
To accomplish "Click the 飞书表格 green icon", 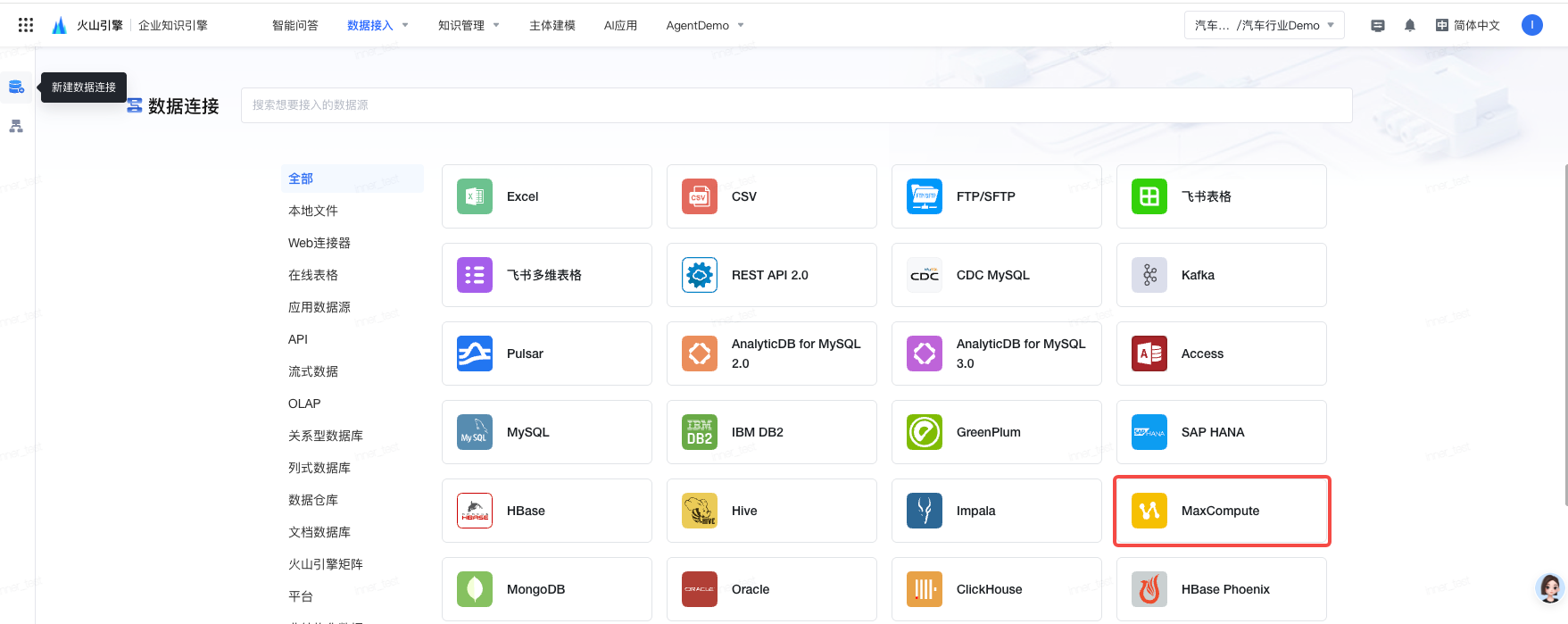I will (1149, 196).
